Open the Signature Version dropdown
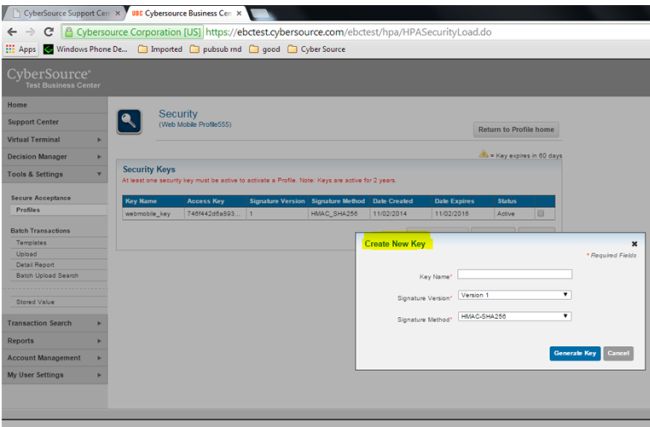The height and width of the screenshot is (427, 650). coord(514,295)
